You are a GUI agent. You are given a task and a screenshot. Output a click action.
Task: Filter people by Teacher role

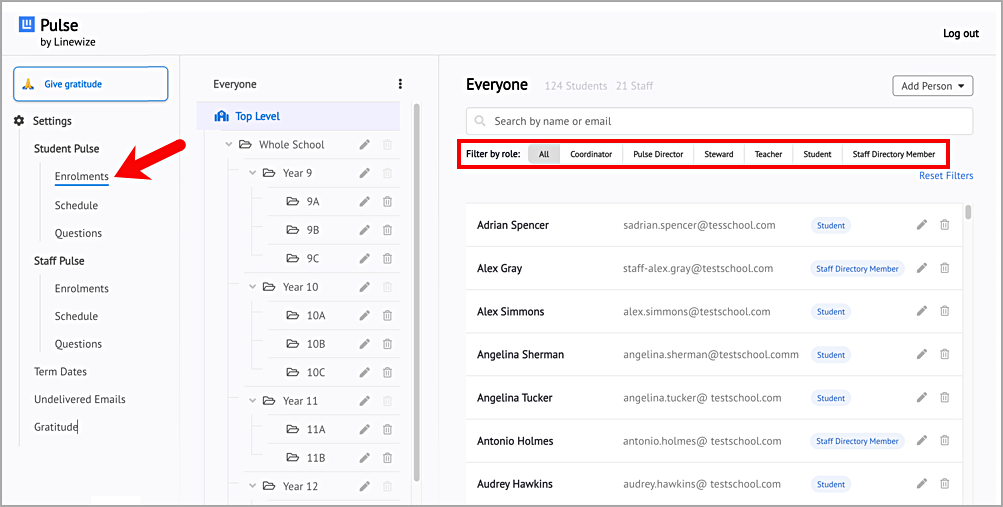tap(768, 154)
